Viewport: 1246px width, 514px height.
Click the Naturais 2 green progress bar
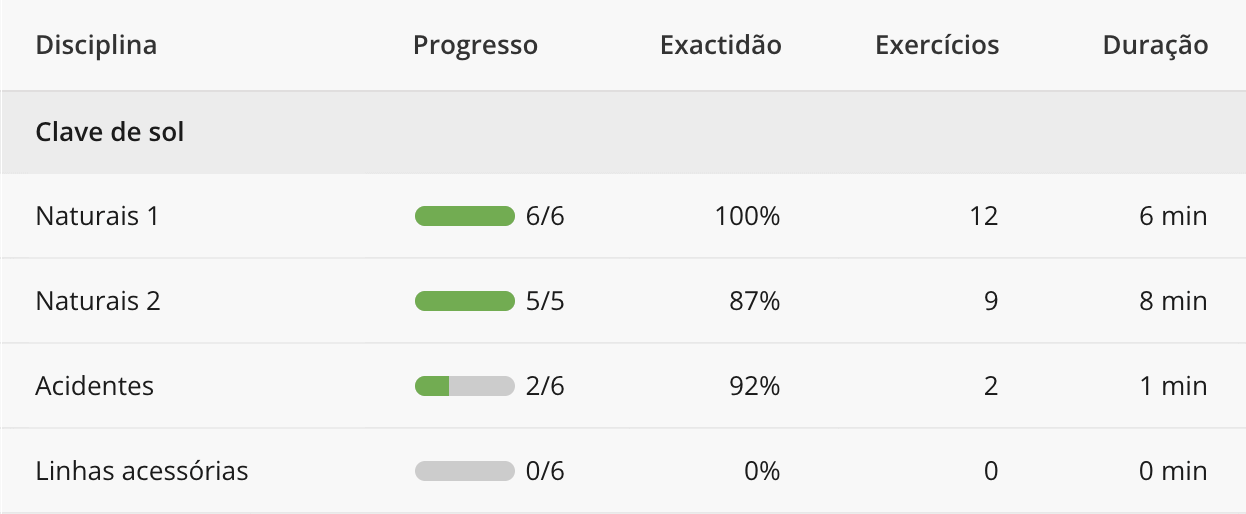464,301
